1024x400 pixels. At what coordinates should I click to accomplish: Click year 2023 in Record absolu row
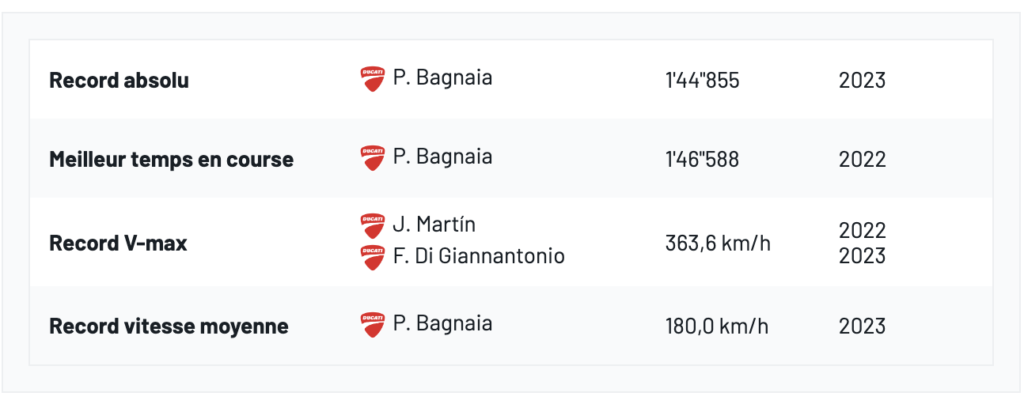862,80
